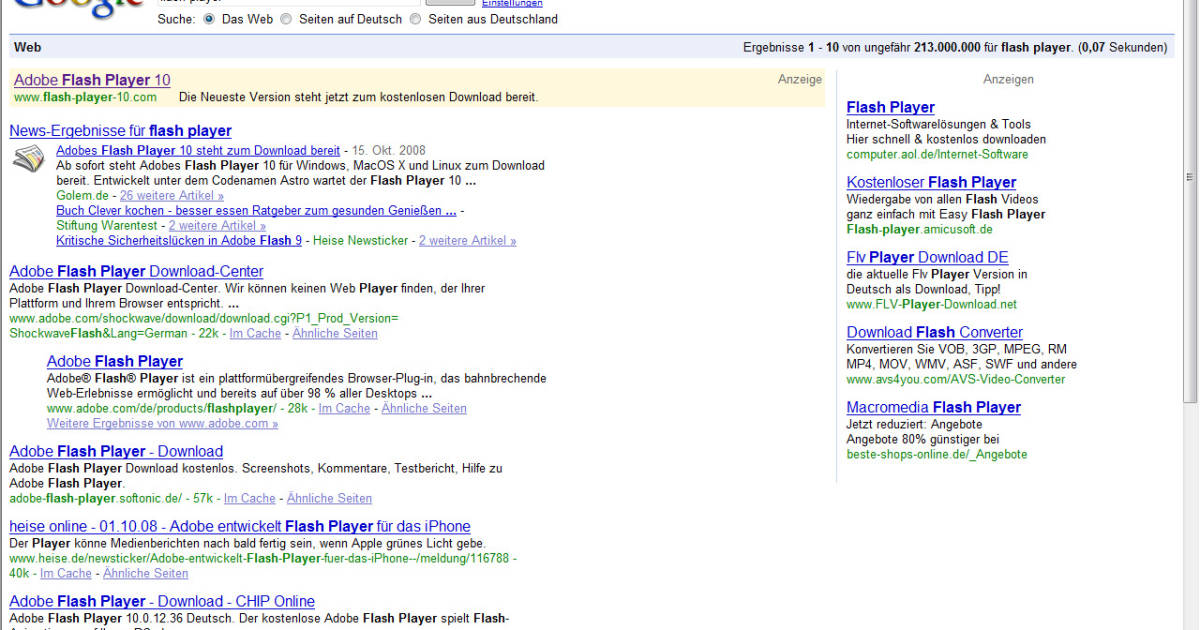1200x630 pixels.
Task: Open the 'Download Flash Converter' ad
Action: click(934, 332)
